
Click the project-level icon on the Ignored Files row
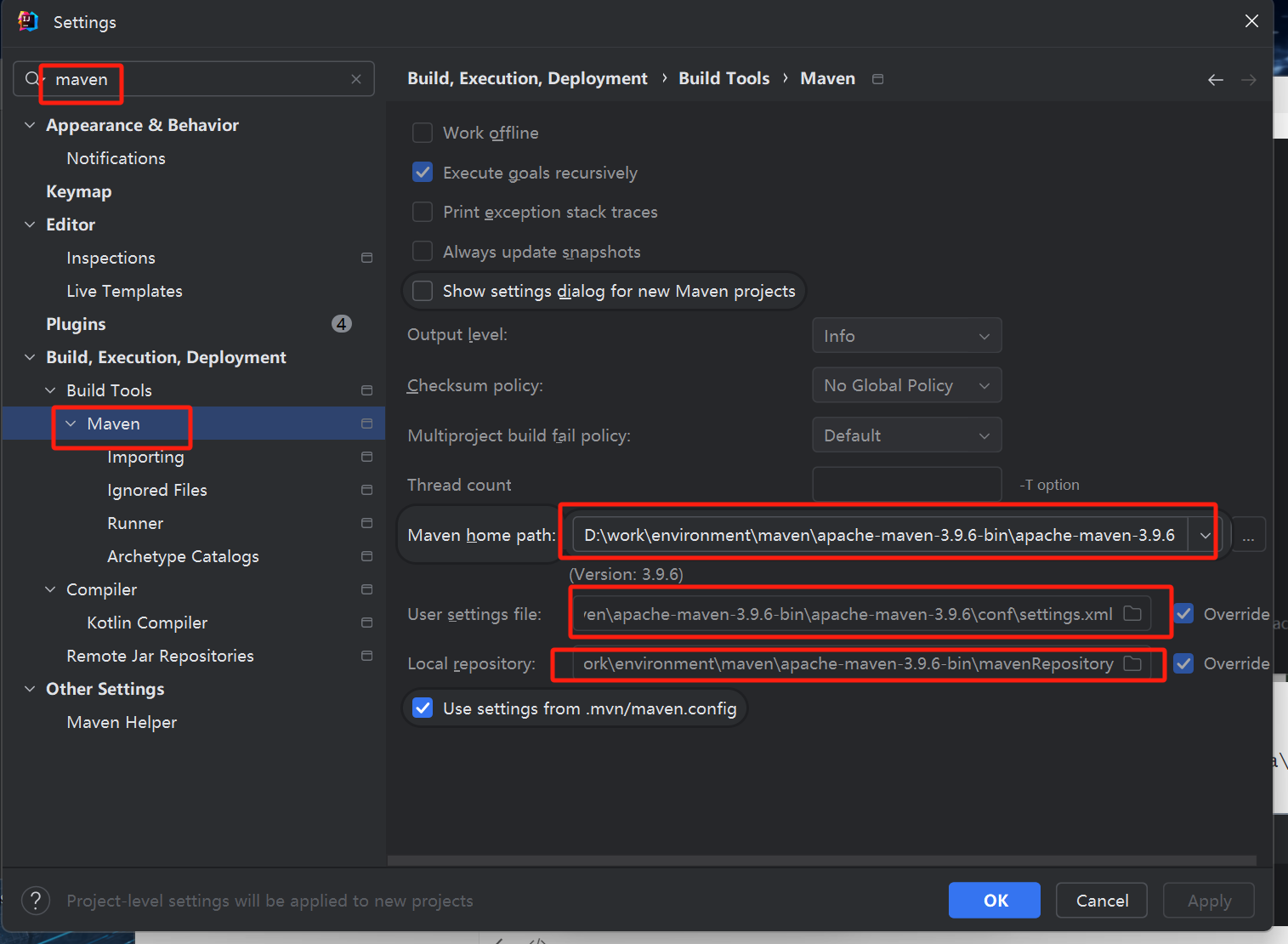(367, 490)
